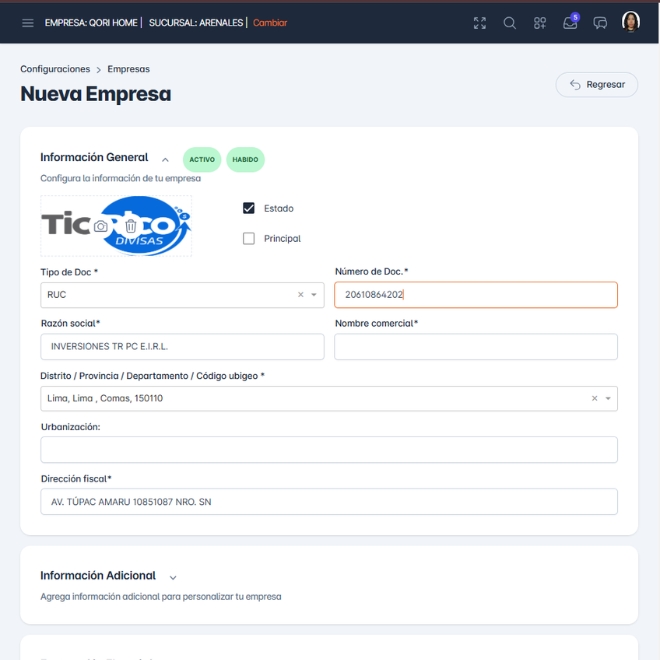This screenshot has height=660, width=660.
Task: Click the search magnifier icon
Action: tap(510, 23)
